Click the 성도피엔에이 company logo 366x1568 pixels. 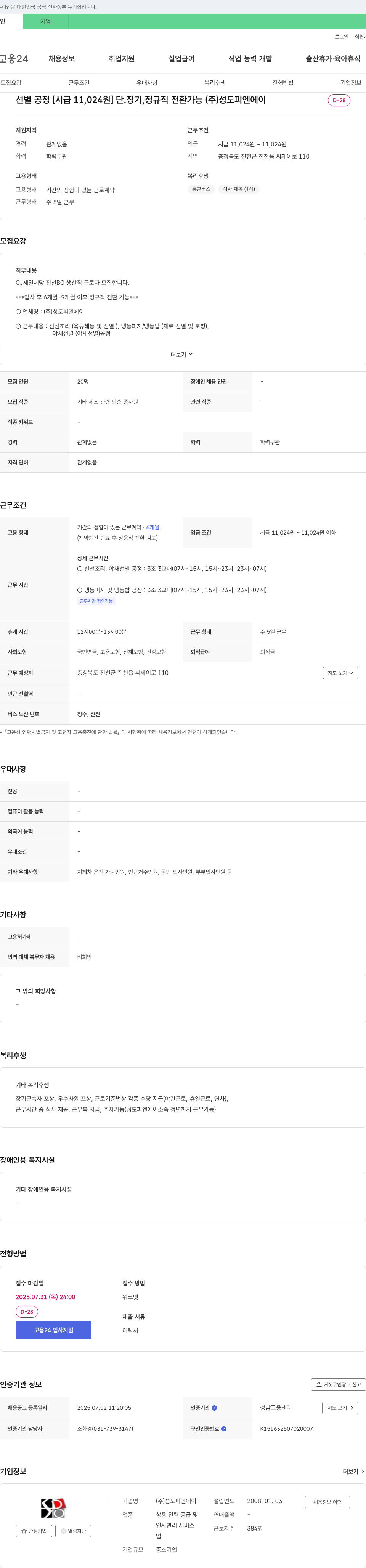pyautogui.click(x=54, y=1508)
